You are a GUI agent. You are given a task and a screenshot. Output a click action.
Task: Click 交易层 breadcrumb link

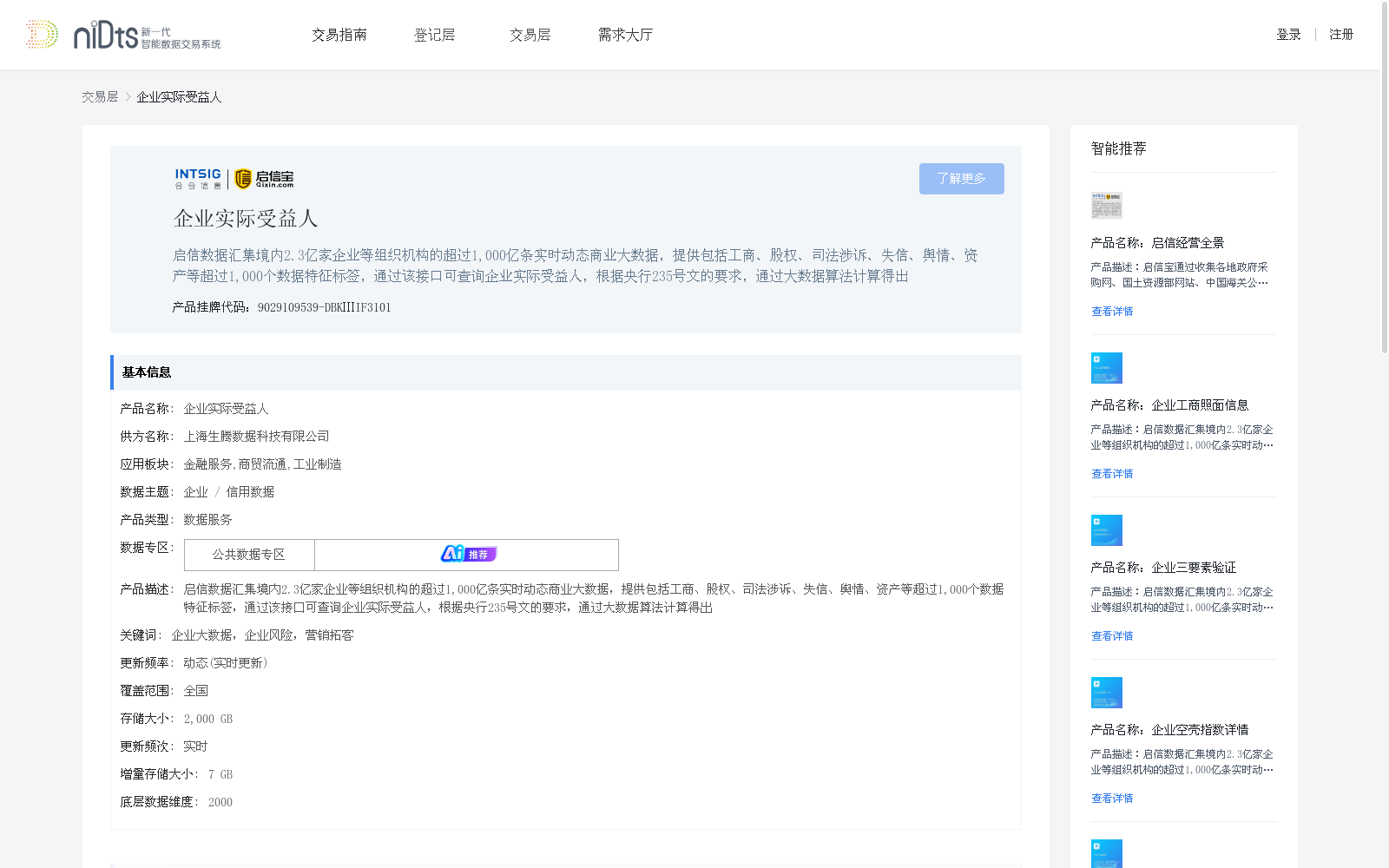coord(100,97)
